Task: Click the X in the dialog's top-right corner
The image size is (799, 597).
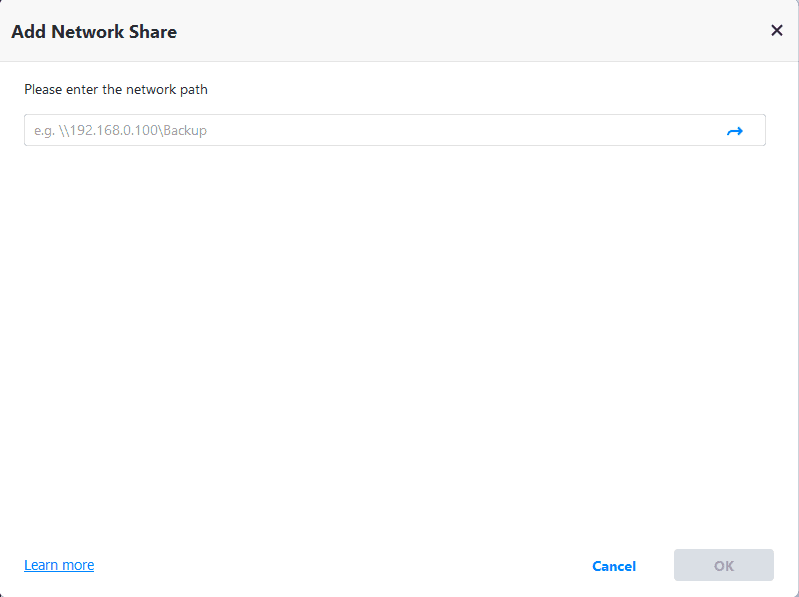Action: 777,30
